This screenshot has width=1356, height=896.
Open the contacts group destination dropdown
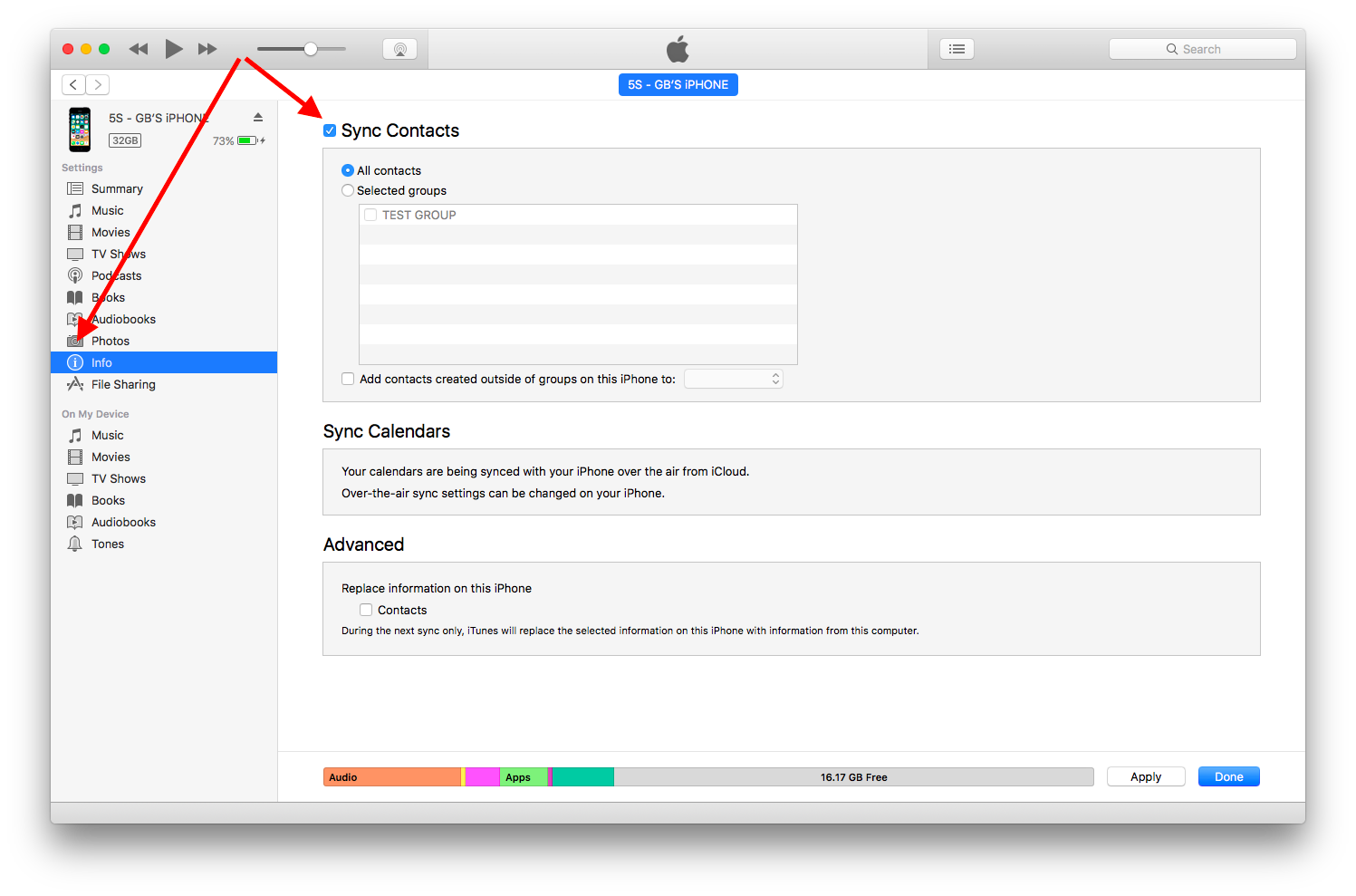(x=734, y=379)
